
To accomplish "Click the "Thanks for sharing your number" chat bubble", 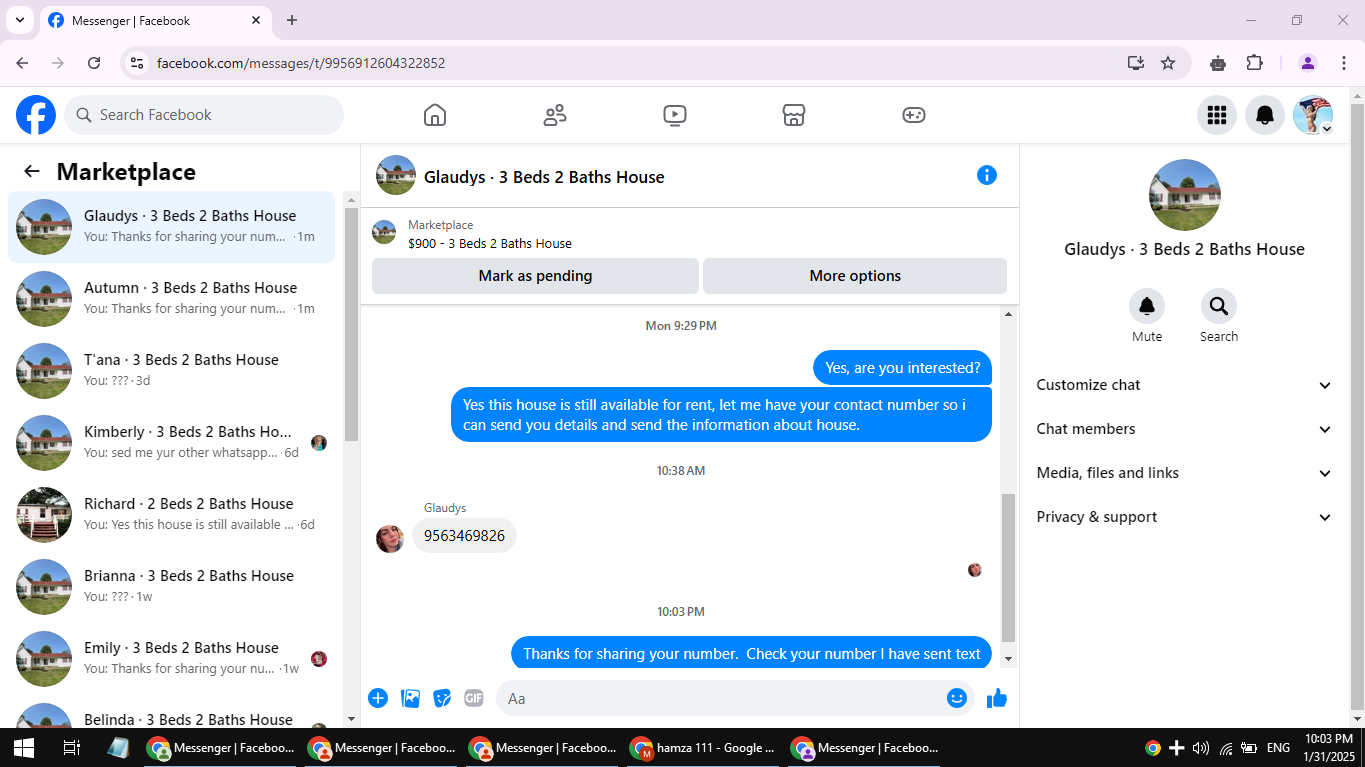I will click(752, 654).
